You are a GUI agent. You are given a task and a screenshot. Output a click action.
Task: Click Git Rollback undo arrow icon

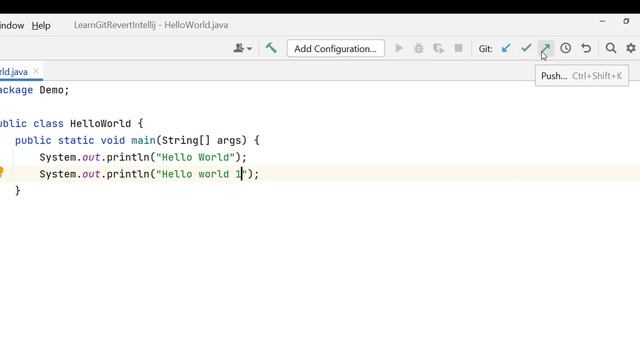pyautogui.click(x=586, y=48)
